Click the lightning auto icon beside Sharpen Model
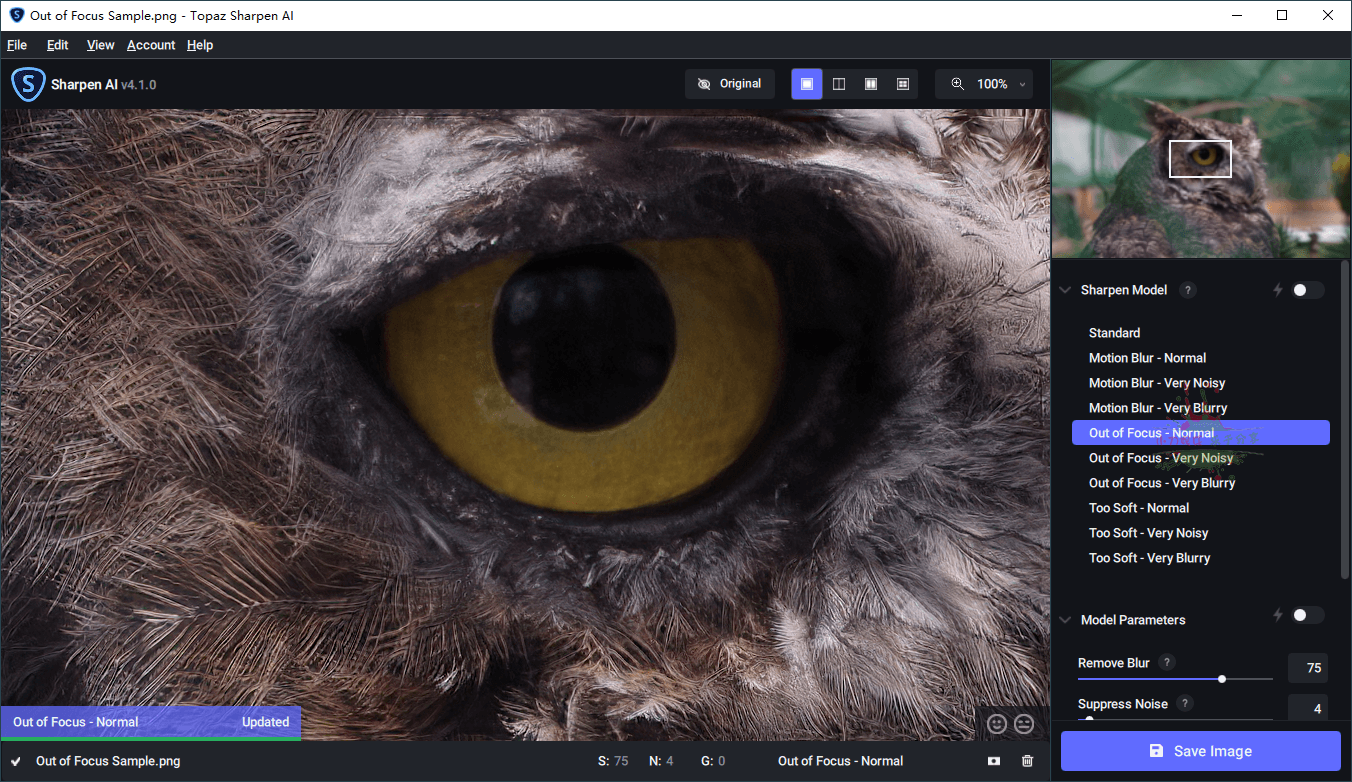The height and width of the screenshot is (782, 1352). point(1277,289)
